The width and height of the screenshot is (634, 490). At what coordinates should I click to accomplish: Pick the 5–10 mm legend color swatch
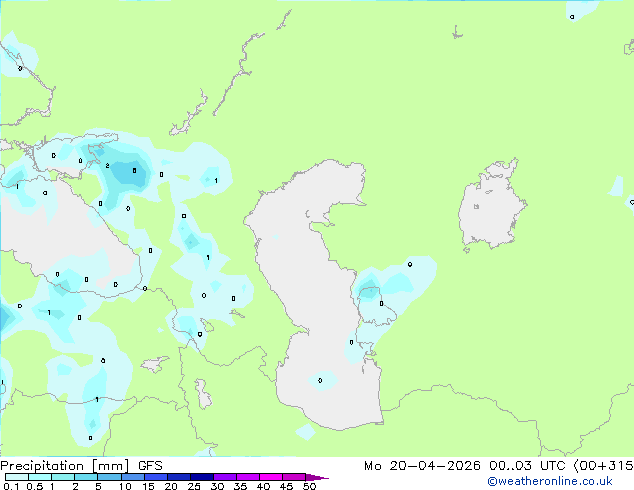click(x=109, y=477)
